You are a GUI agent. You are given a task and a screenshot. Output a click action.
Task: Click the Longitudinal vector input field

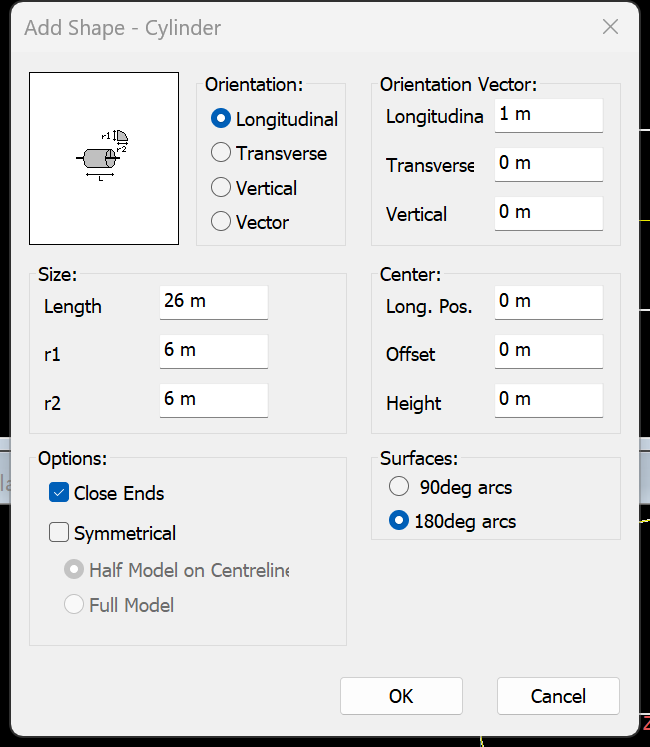point(548,115)
